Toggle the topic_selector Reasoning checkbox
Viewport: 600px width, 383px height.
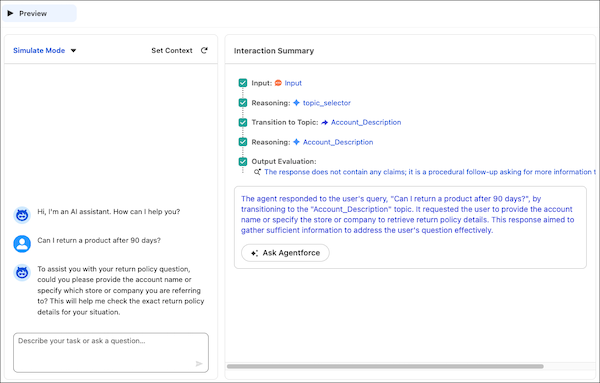point(243,103)
